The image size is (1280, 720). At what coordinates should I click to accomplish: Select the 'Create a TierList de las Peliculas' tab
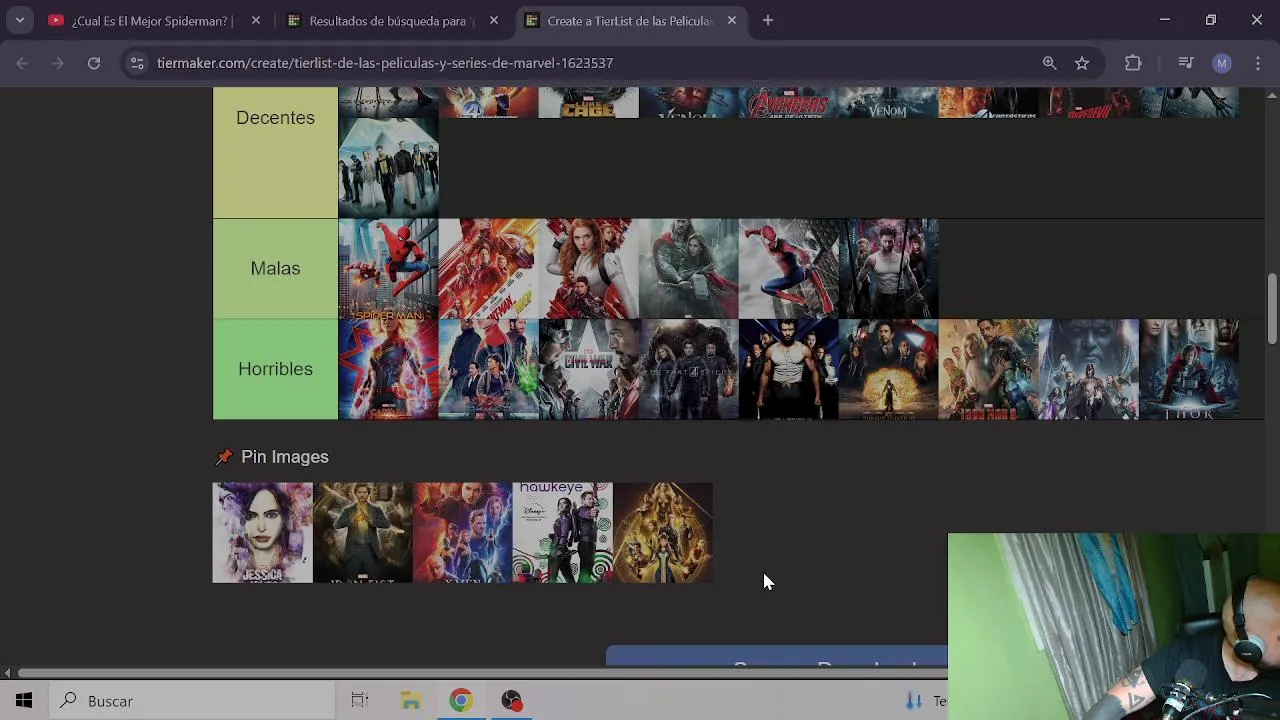(x=629, y=20)
